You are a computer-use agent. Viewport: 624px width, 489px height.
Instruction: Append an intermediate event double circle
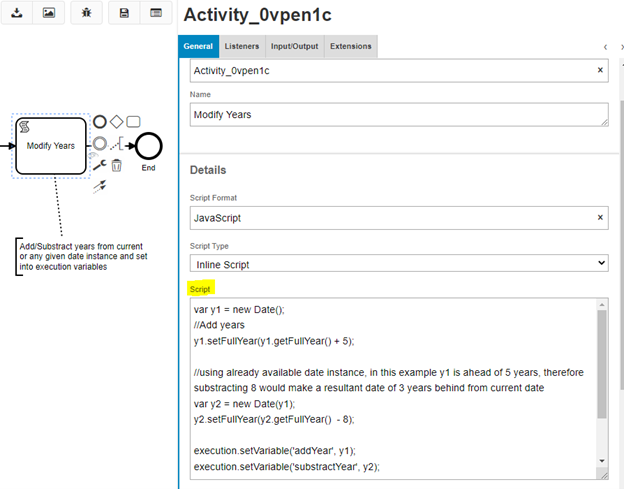point(99,144)
